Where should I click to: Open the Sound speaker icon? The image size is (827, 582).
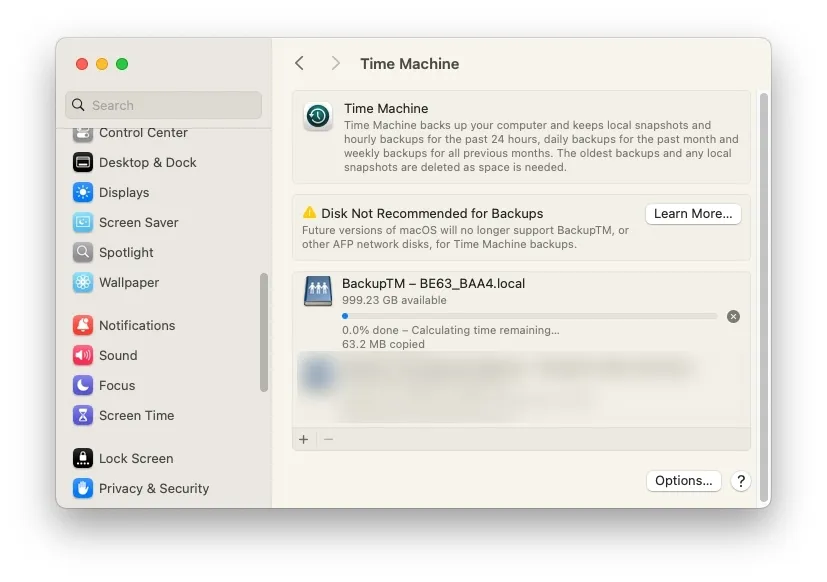(x=83, y=356)
